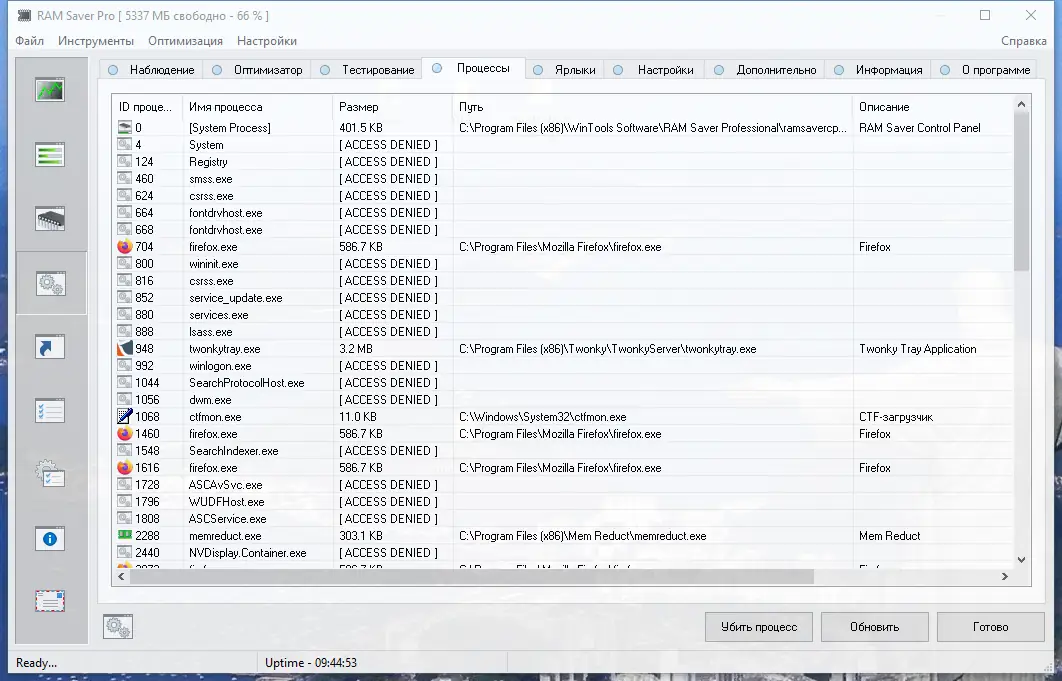Switch to the Оптимизатор tab
Viewport: 1062px width, 681px height.
pos(257,70)
